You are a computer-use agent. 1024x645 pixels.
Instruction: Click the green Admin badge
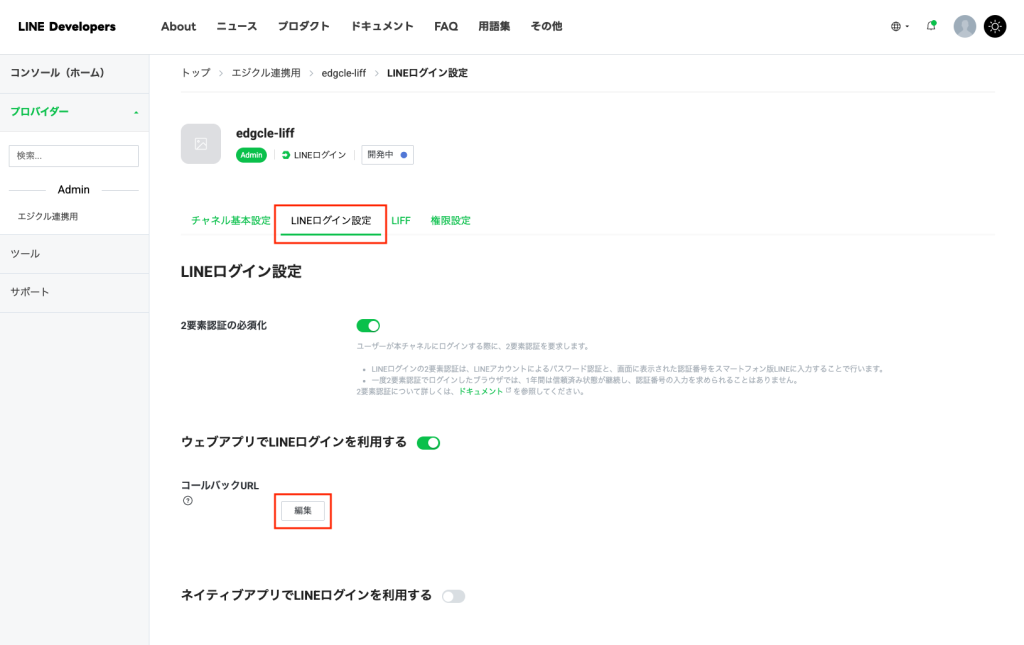click(x=251, y=155)
